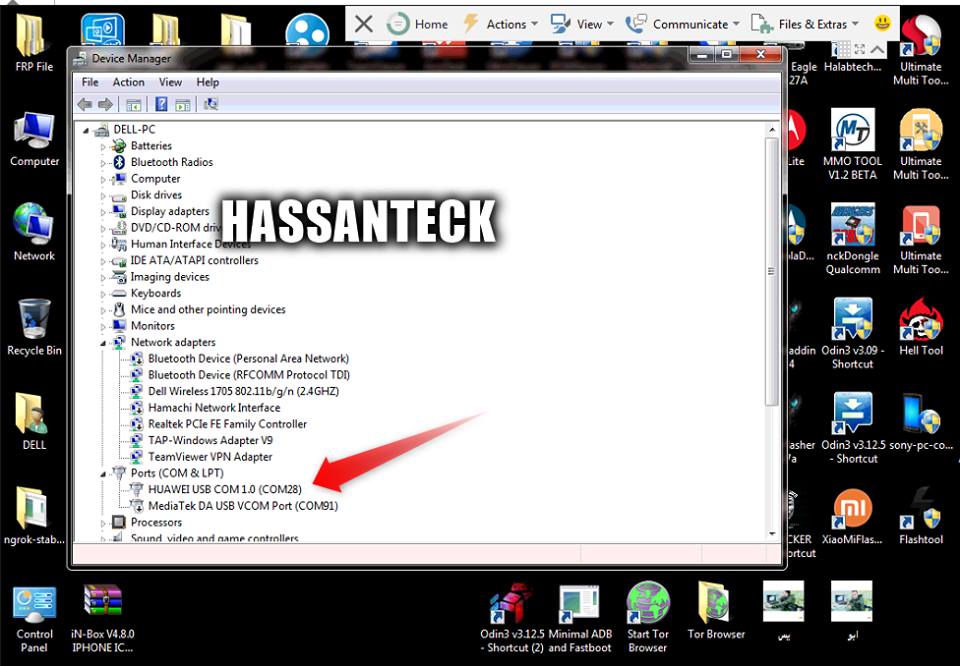Expand the Keyboards node
Image resolution: width=960 pixels, height=666 pixels.
coord(103,294)
